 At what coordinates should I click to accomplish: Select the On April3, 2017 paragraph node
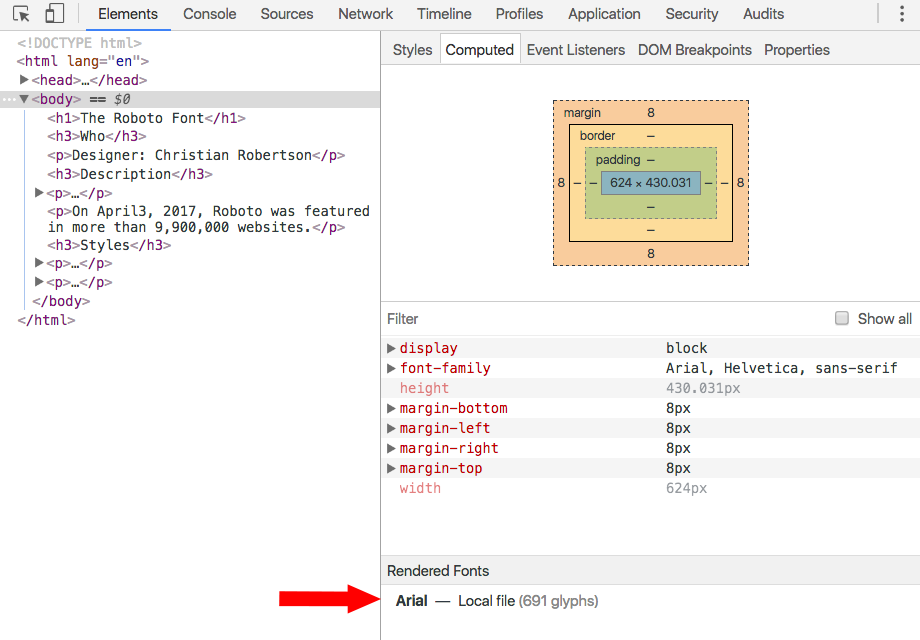(208, 219)
